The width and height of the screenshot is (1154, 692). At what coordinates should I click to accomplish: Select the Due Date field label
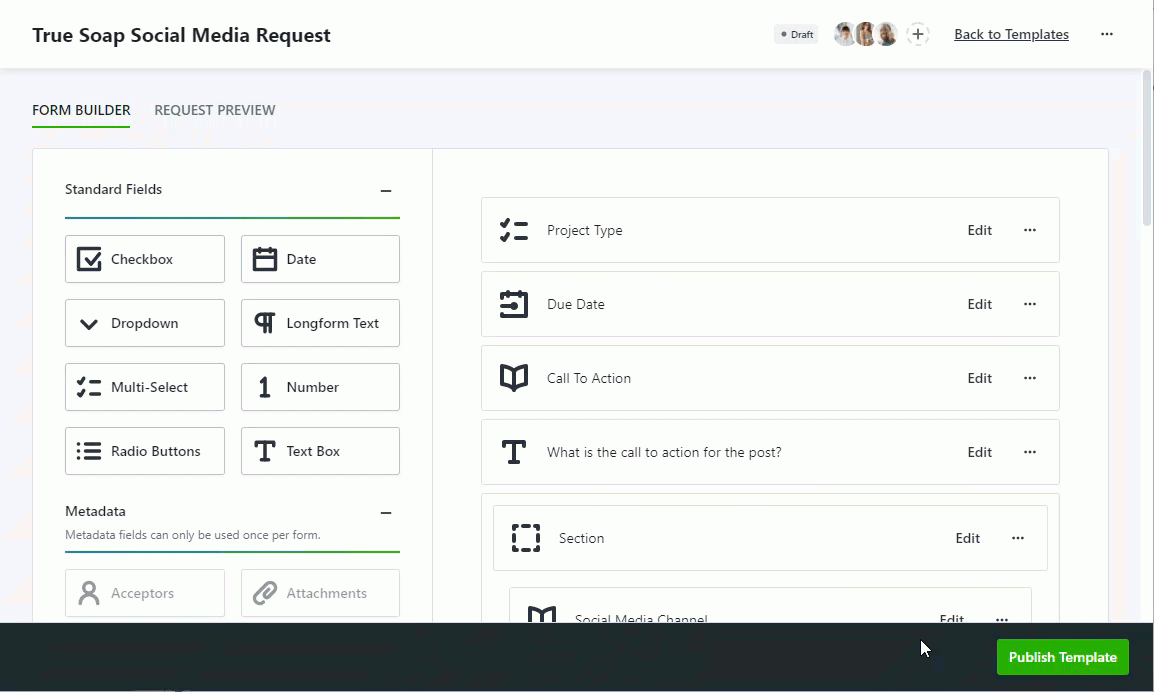[x=576, y=304]
